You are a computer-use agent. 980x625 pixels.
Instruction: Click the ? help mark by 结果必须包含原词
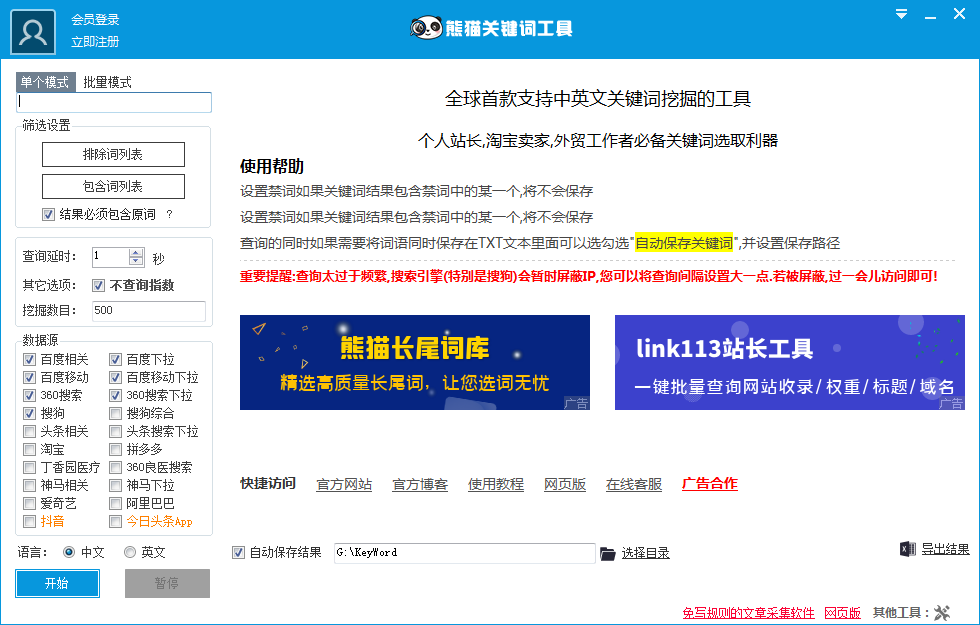click(169, 214)
